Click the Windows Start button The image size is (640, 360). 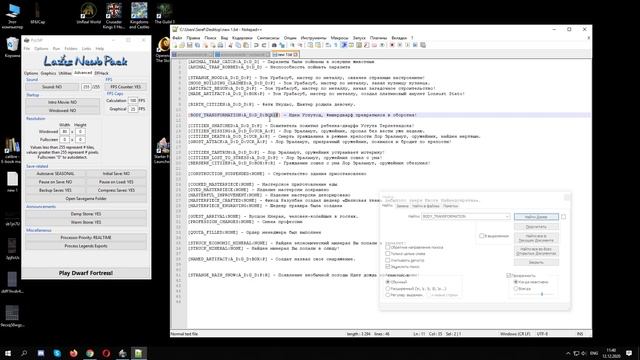[8, 353]
